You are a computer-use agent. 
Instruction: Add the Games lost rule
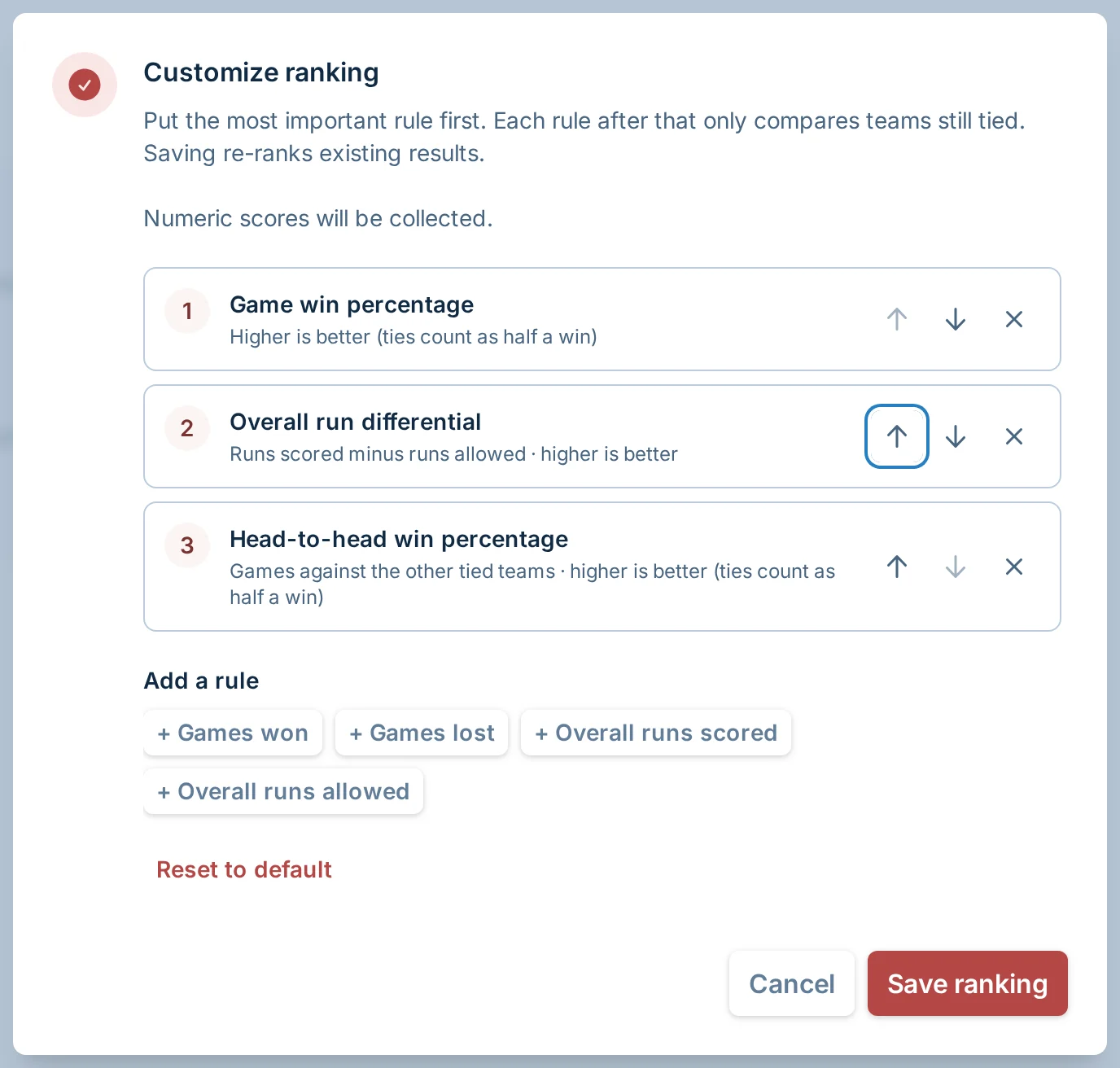[422, 733]
